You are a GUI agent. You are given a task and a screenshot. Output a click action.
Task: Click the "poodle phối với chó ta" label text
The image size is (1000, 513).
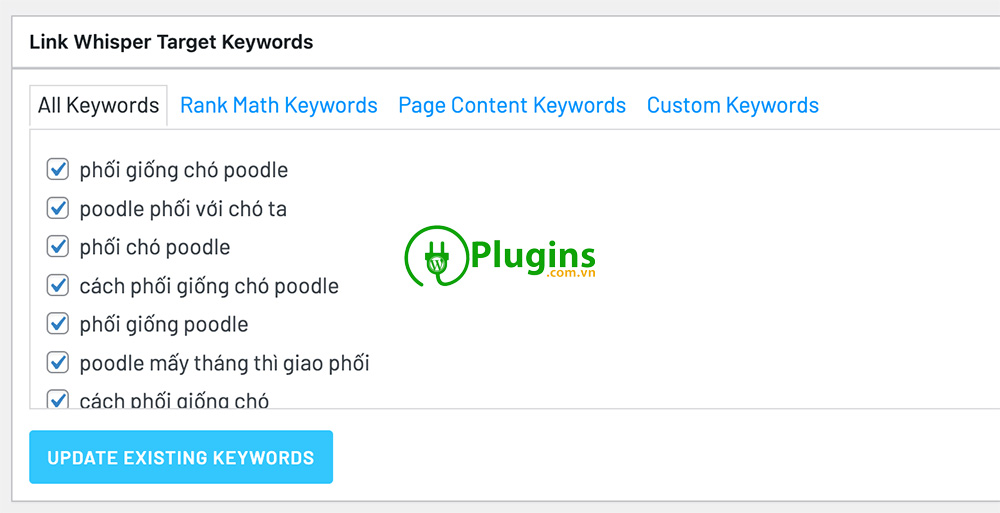pyautogui.click(x=183, y=209)
